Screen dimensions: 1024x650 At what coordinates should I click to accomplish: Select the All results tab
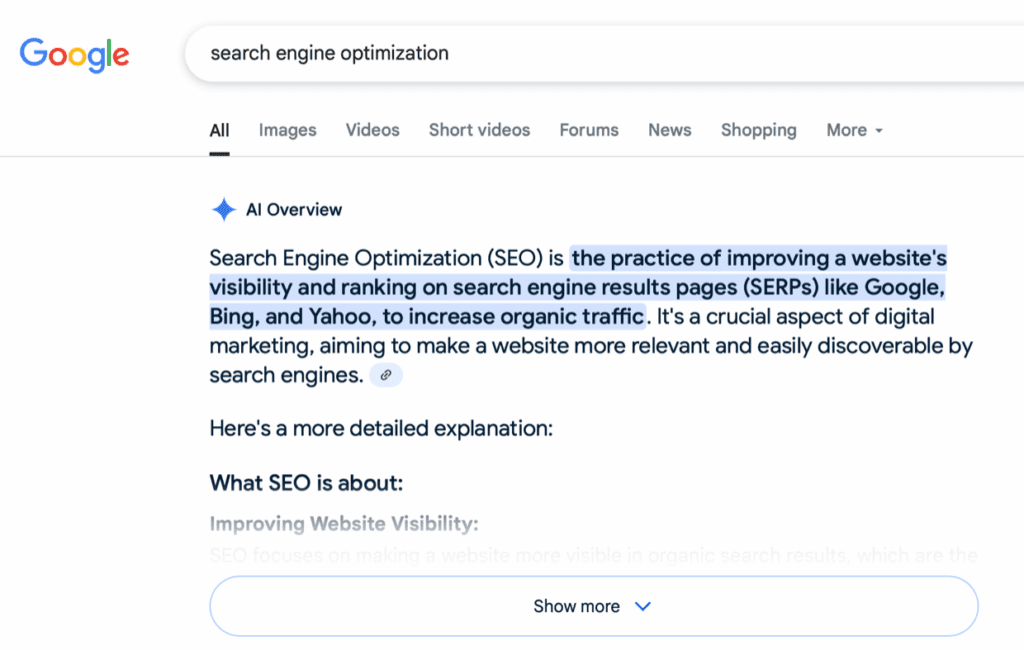219,130
